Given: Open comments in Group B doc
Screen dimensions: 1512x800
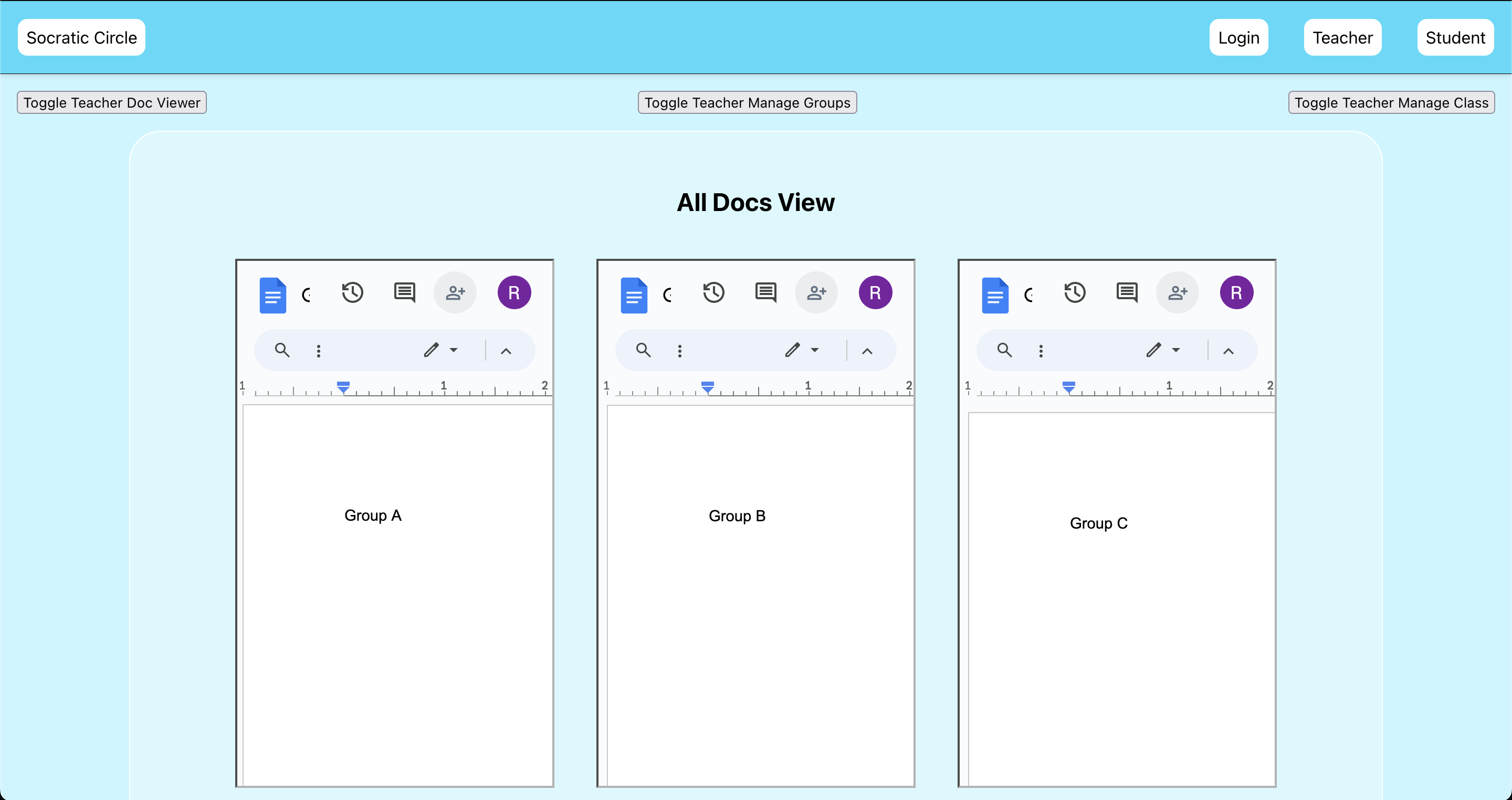Looking at the screenshot, I should click(765, 292).
